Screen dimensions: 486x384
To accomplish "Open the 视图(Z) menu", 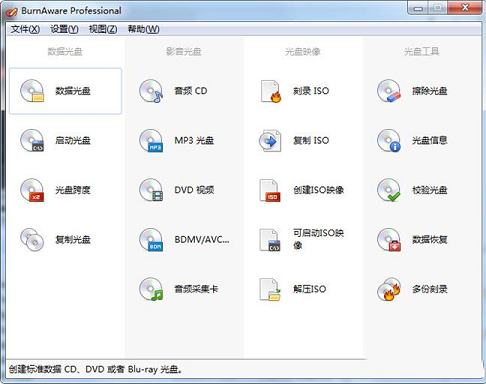I will pyautogui.click(x=103, y=29).
